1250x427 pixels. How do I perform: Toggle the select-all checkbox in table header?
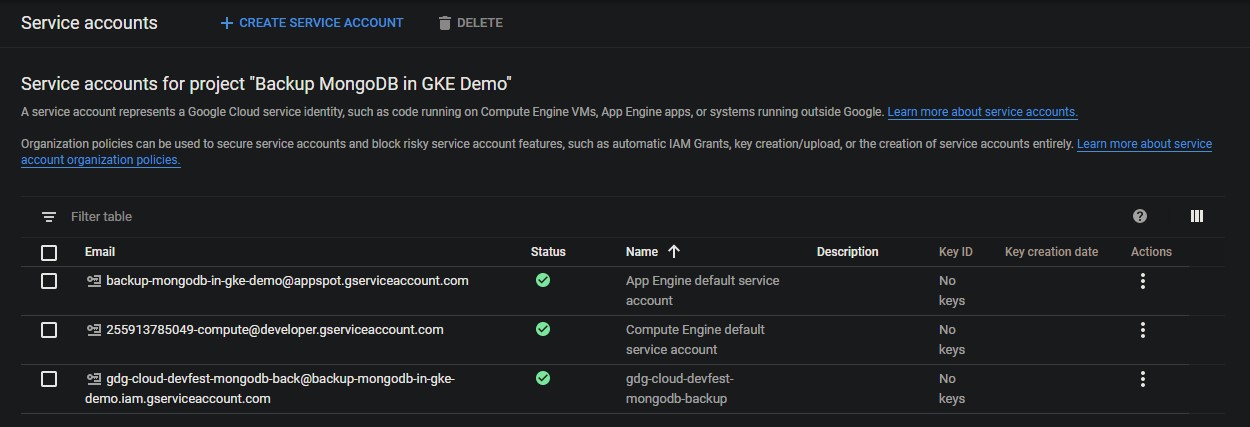49,252
